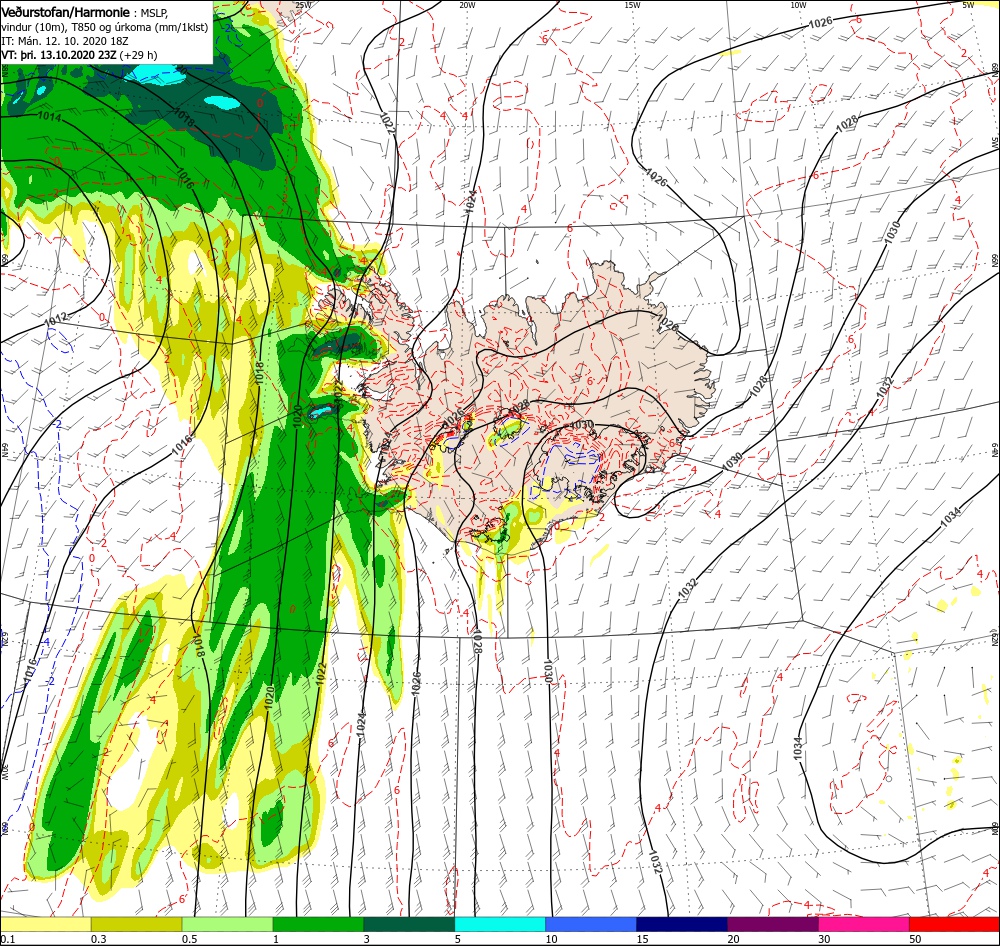Select the light green 0.5–1 legend swatch
Image resolution: width=1000 pixels, height=946 pixels.
228,924
